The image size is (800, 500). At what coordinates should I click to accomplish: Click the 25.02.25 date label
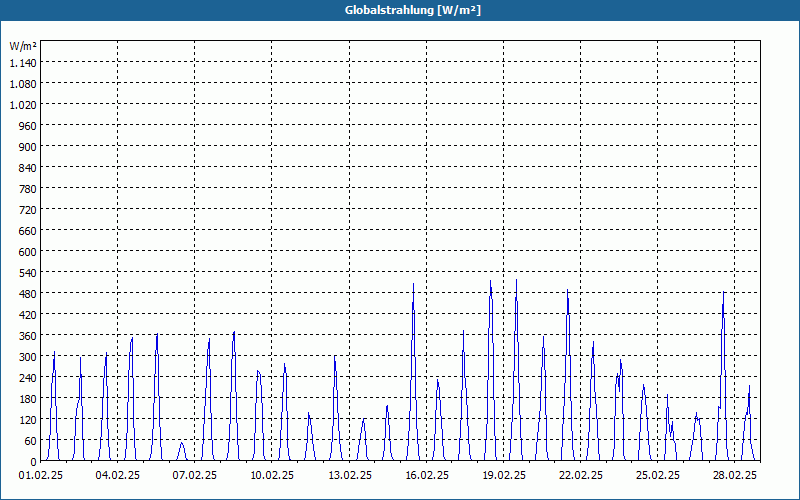click(x=658, y=476)
